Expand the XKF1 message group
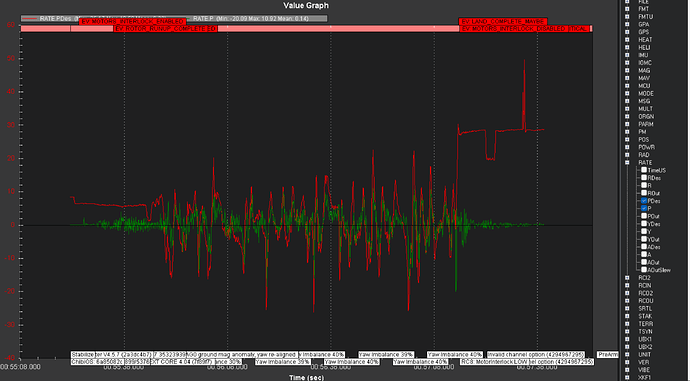Screen dimensions: 690x381 pos(627,377)
